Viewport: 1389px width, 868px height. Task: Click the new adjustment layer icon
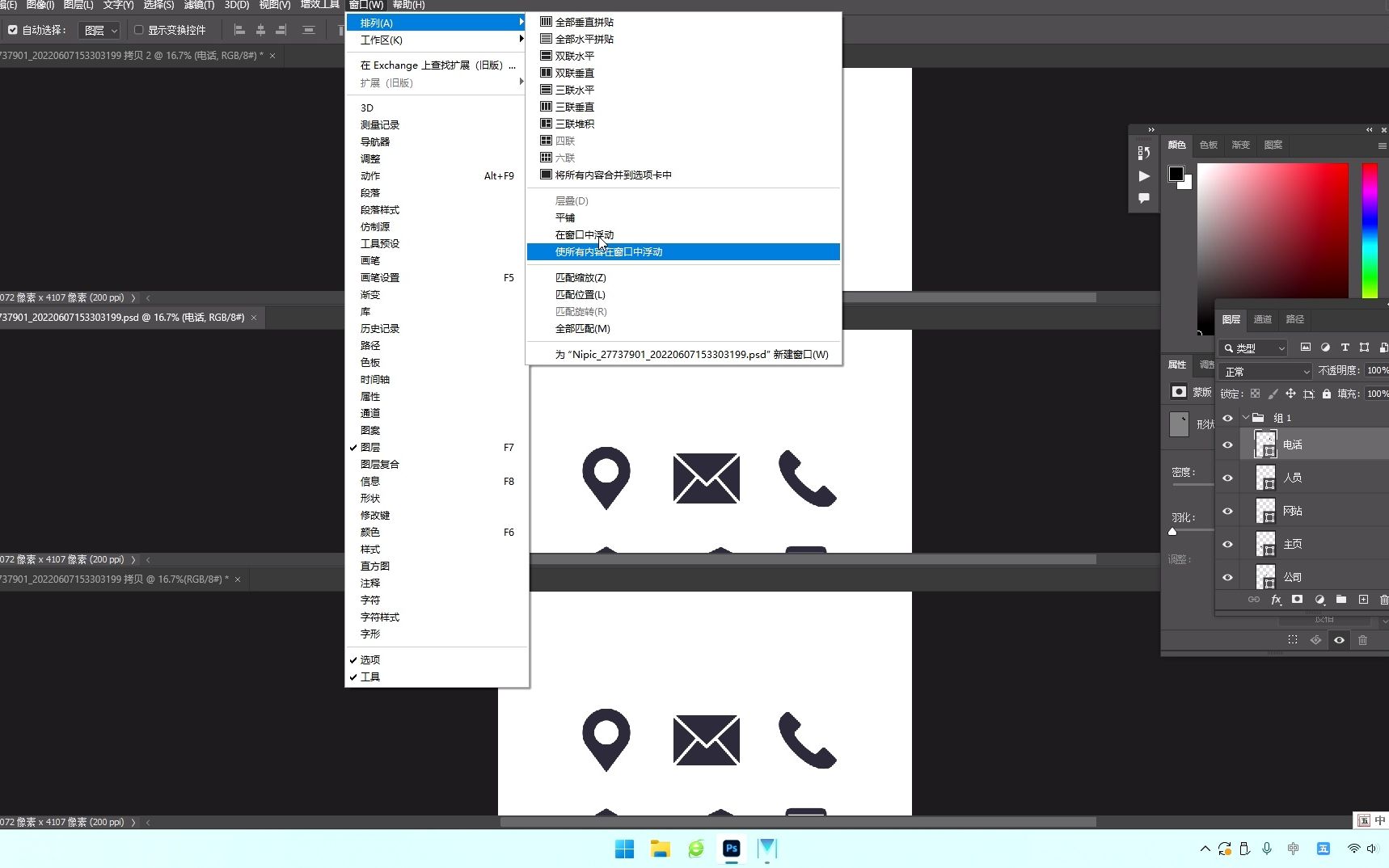pyautogui.click(x=1319, y=600)
